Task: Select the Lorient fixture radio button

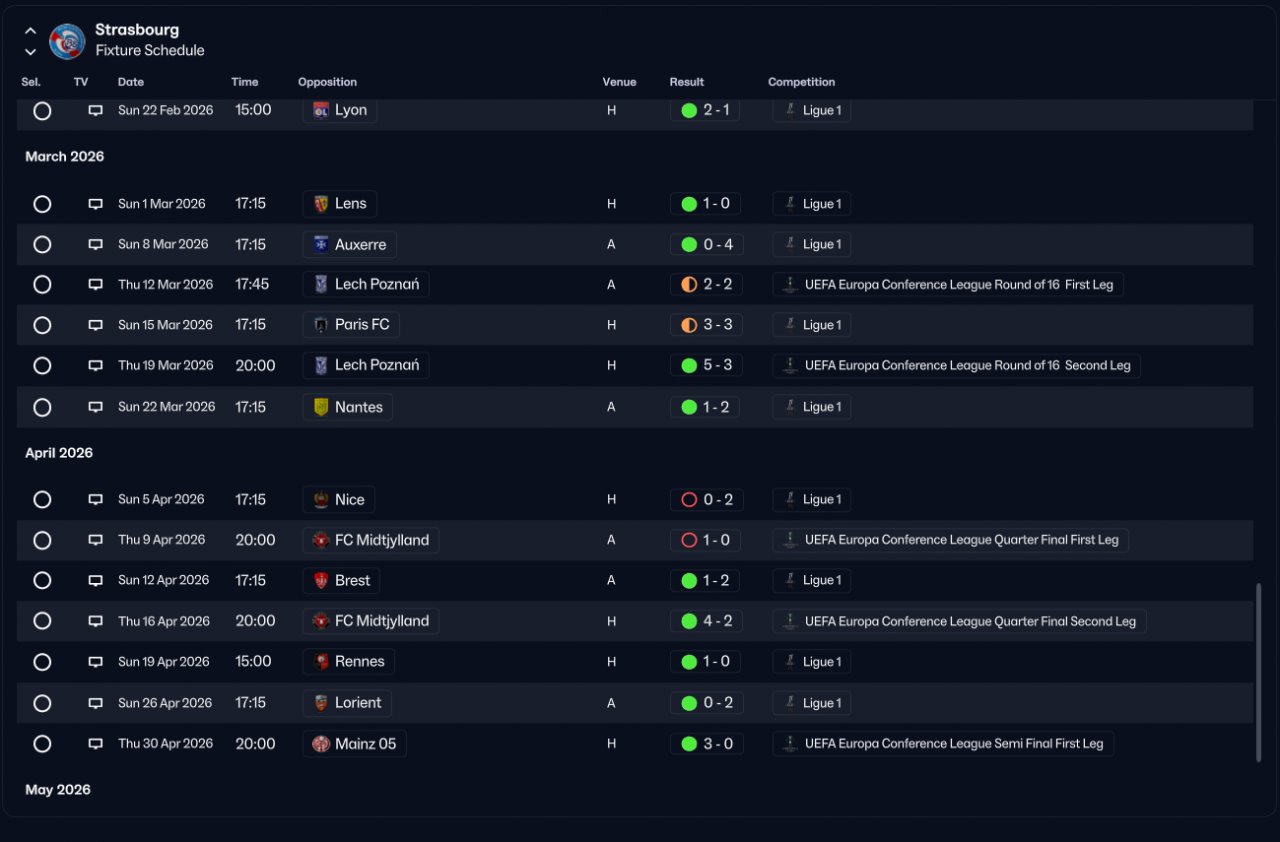Action: [42, 703]
